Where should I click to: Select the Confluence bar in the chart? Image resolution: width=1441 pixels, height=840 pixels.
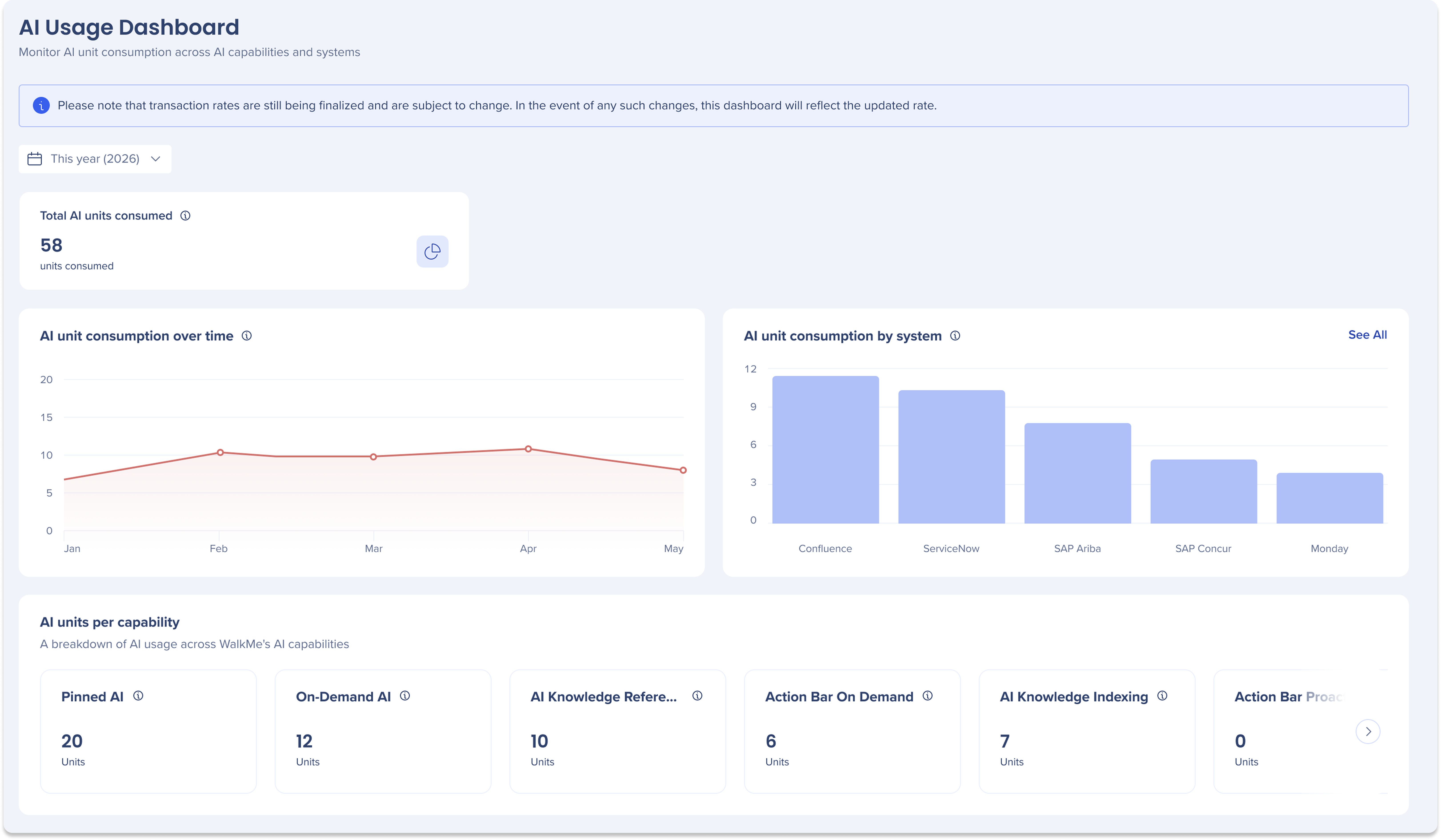pos(825,450)
